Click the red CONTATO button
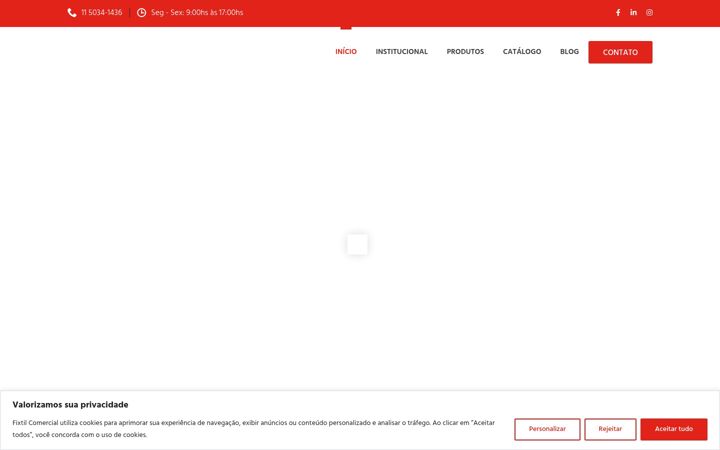Screen dimensions: 720x450 tap(620, 52)
